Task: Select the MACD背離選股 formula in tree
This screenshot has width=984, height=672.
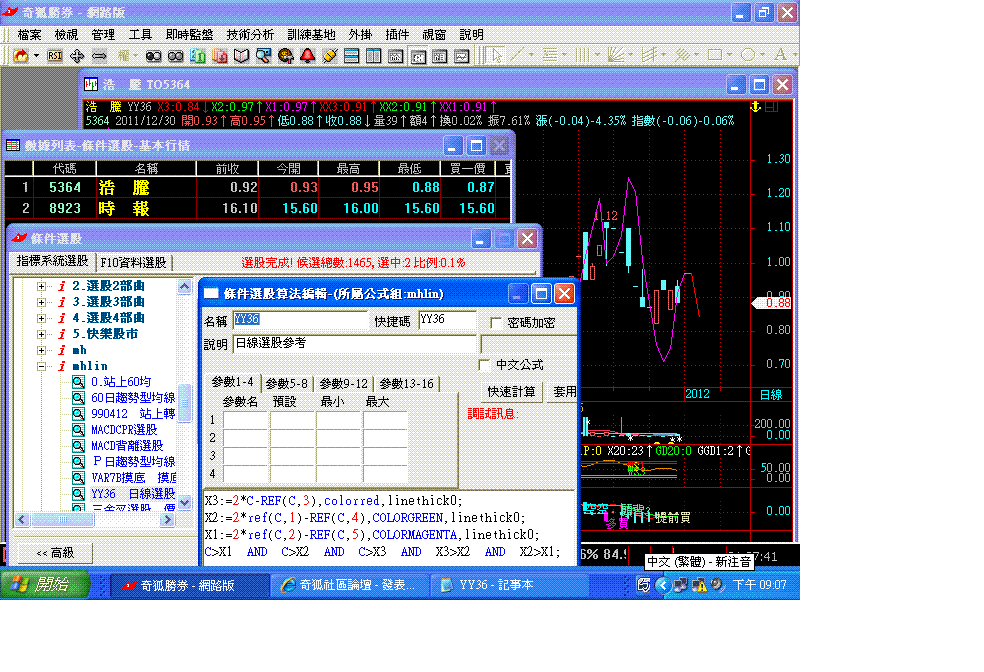Action: coord(127,446)
